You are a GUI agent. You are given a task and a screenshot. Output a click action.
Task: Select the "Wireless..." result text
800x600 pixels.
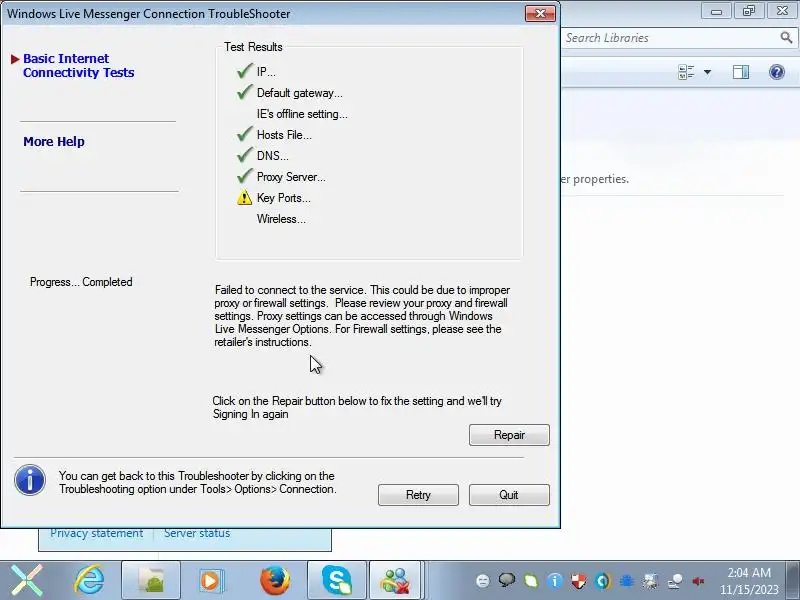[x=281, y=219]
